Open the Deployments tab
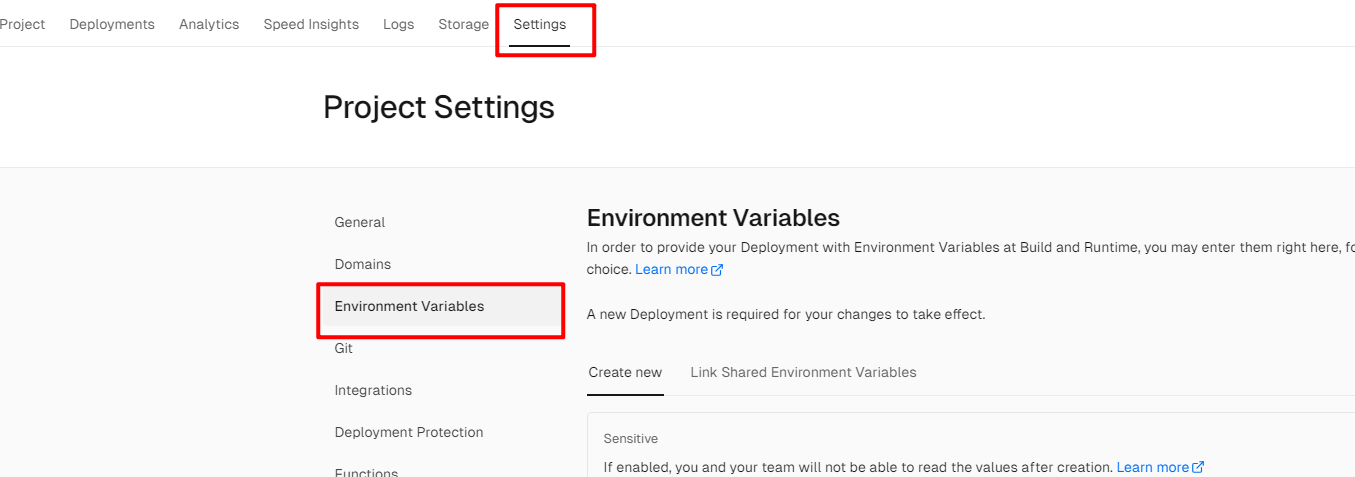 pyautogui.click(x=112, y=24)
